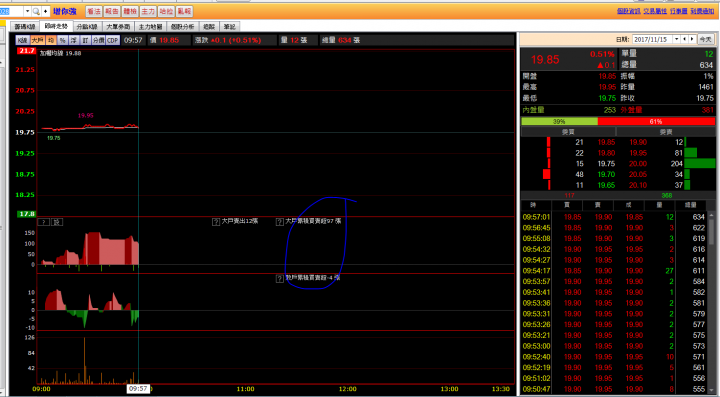The width and height of the screenshot is (720, 397).
Task: Click the 19.95 high label on the chart
Action: click(86, 116)
